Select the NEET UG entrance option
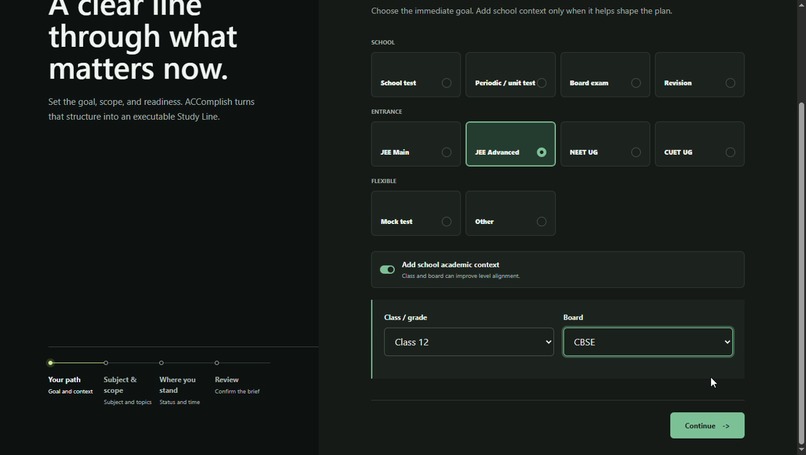 [604, 144]
